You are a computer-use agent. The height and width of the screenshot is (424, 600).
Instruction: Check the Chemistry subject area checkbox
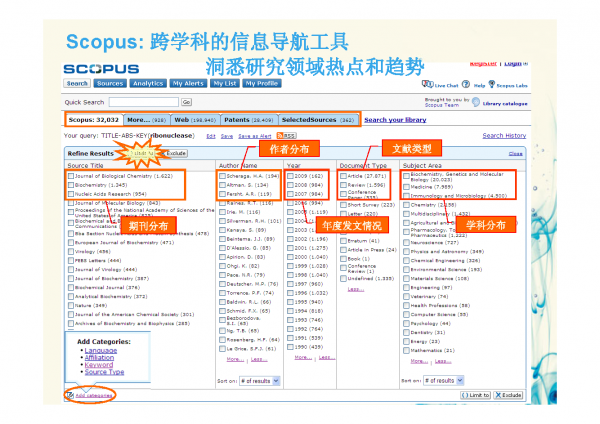[x=406, y=205]
